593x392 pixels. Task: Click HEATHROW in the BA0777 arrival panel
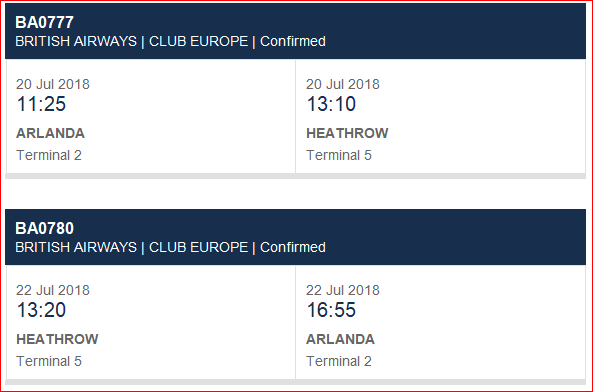[347, 133]
